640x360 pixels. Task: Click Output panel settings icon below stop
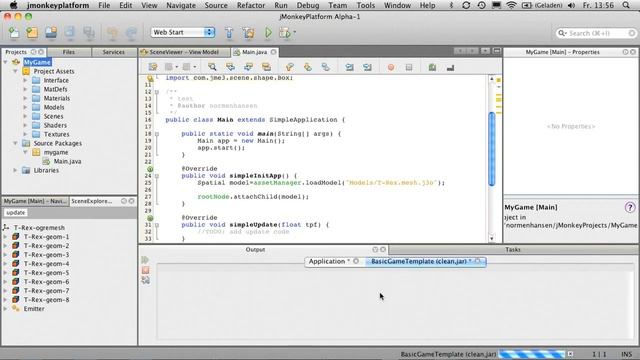pos(145,280)
